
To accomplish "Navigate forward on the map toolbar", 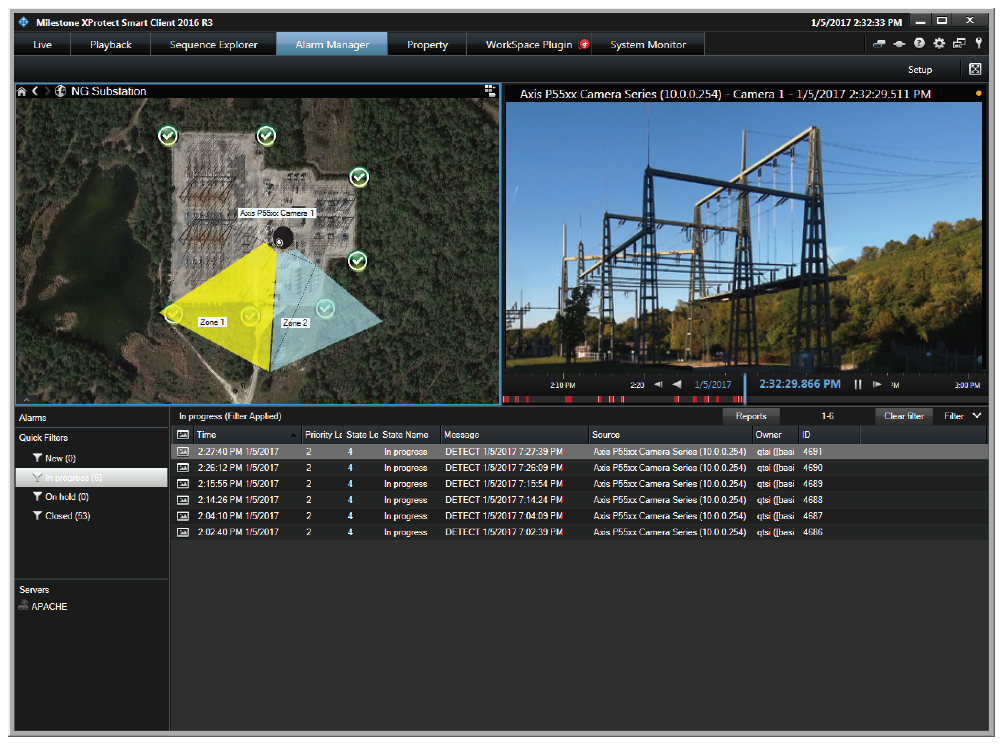I will pyautogui.click(x=47, y=91).
